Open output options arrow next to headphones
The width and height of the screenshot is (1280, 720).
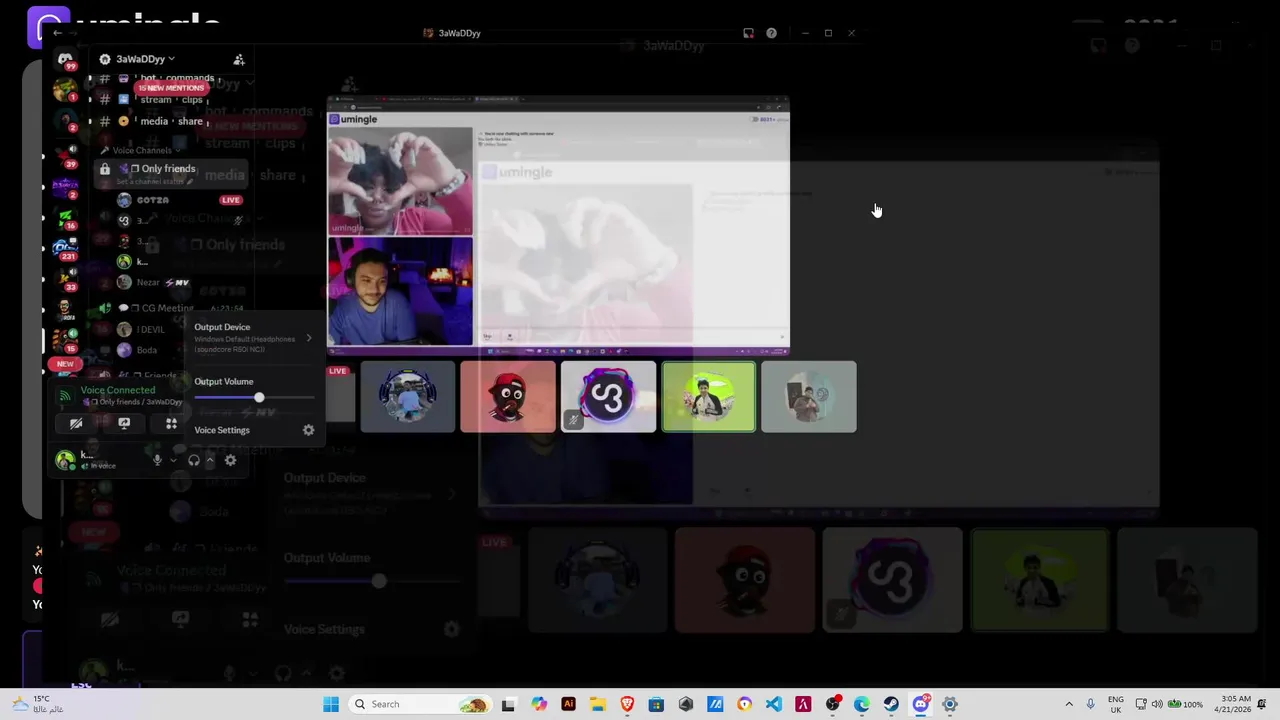tap(209, 461)
